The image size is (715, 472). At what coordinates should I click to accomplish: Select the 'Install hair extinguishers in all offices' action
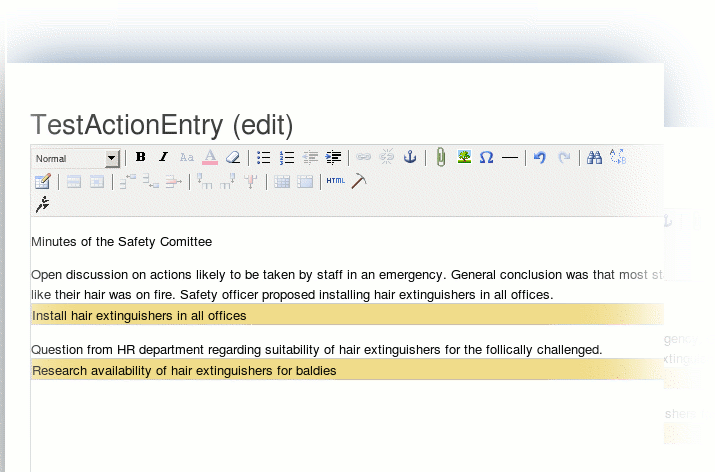[140, 315]
